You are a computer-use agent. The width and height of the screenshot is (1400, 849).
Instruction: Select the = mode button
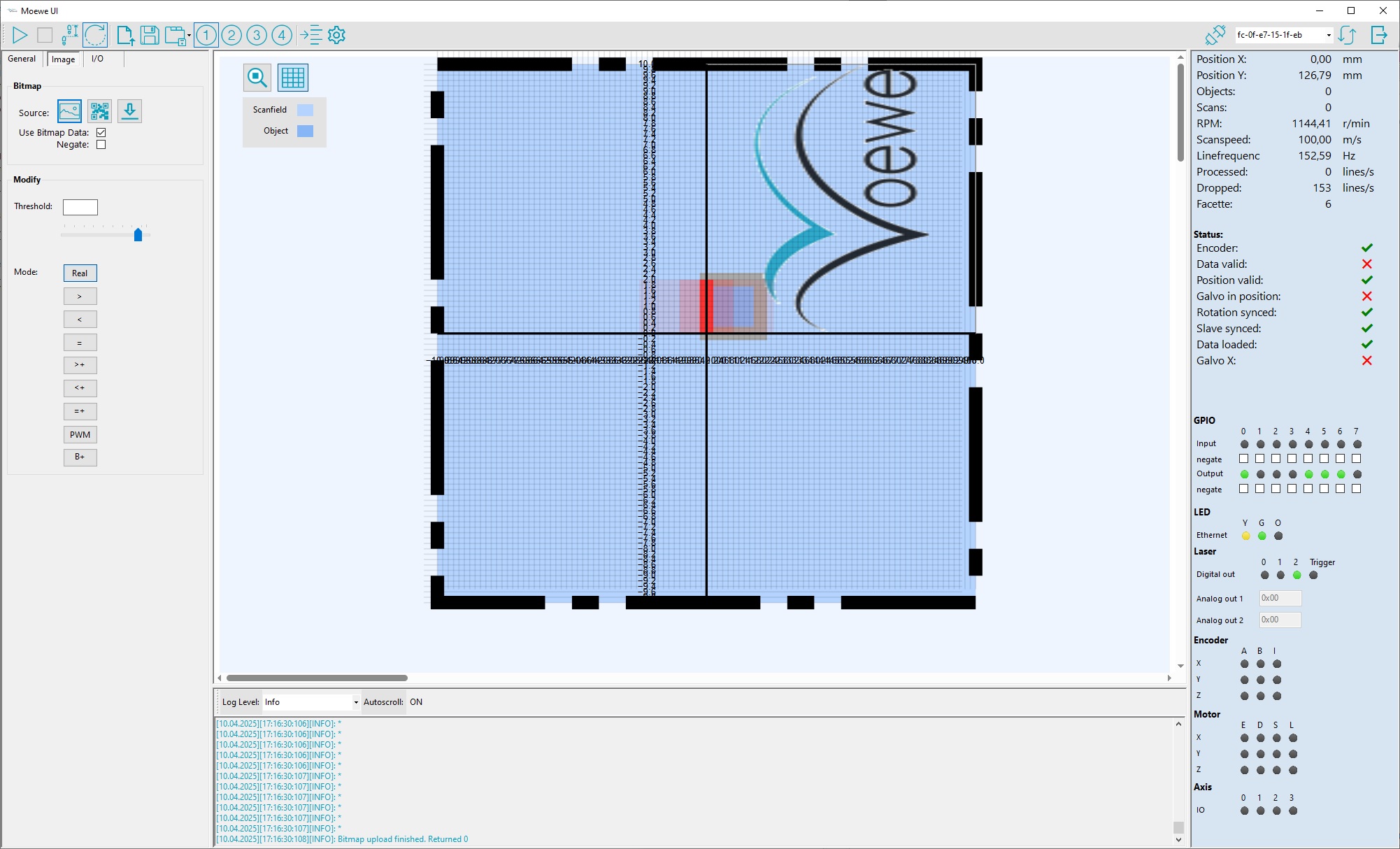(80, 343)
